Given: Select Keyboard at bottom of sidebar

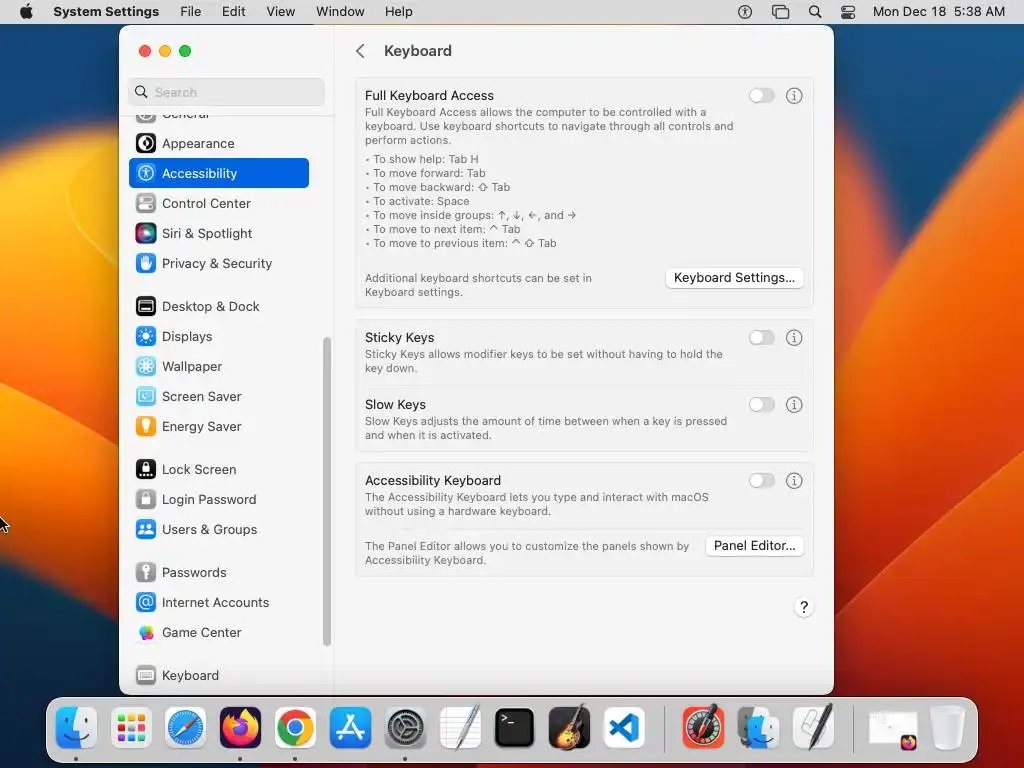Looking at the screenshot, I should pos(219,675).
